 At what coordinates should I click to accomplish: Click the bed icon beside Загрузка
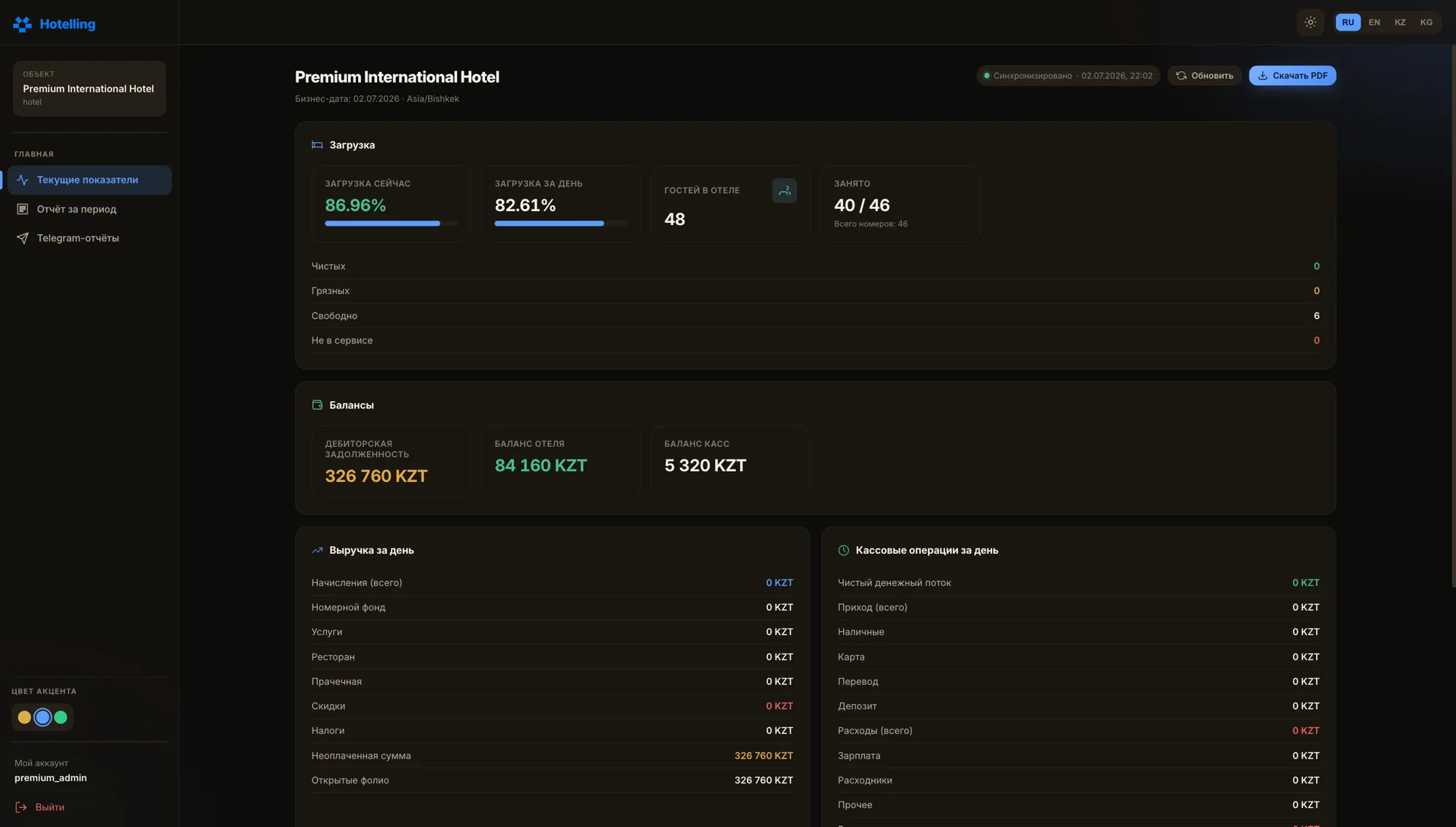[x=317, y=145]
